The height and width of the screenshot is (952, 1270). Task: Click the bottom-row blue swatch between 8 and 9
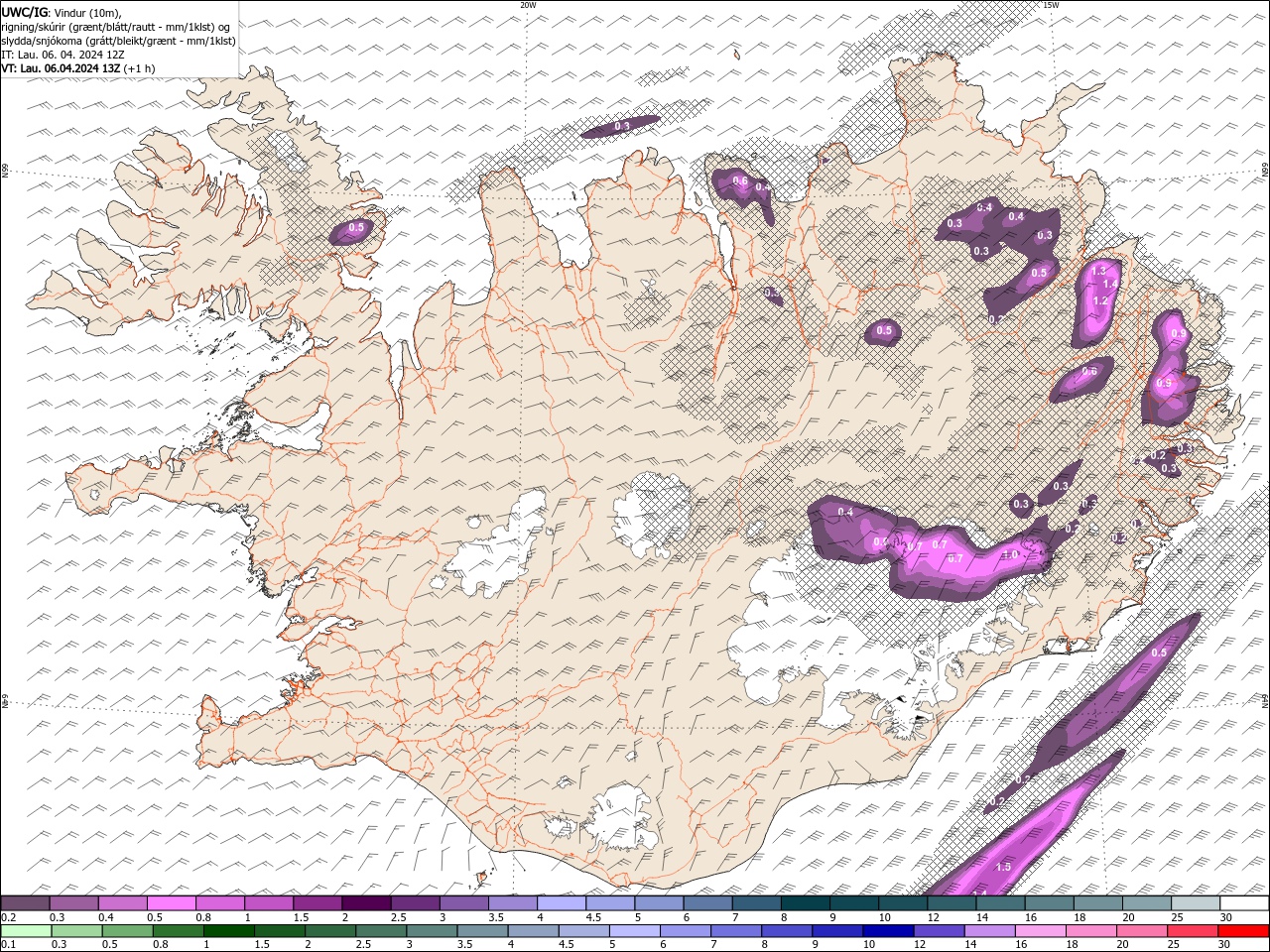pyautogui.click(x=787, y=930)
